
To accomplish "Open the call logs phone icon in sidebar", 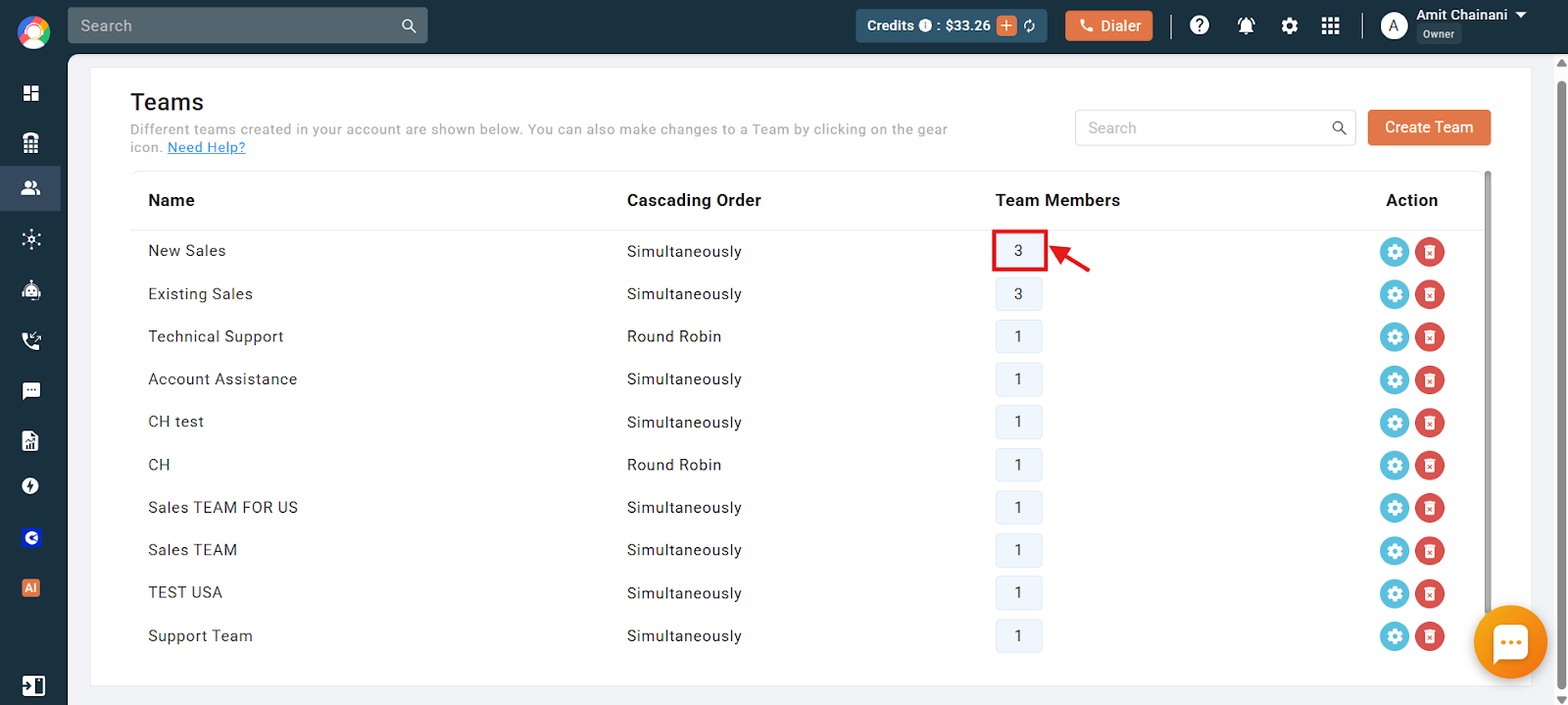I will [x=31, y=340].
